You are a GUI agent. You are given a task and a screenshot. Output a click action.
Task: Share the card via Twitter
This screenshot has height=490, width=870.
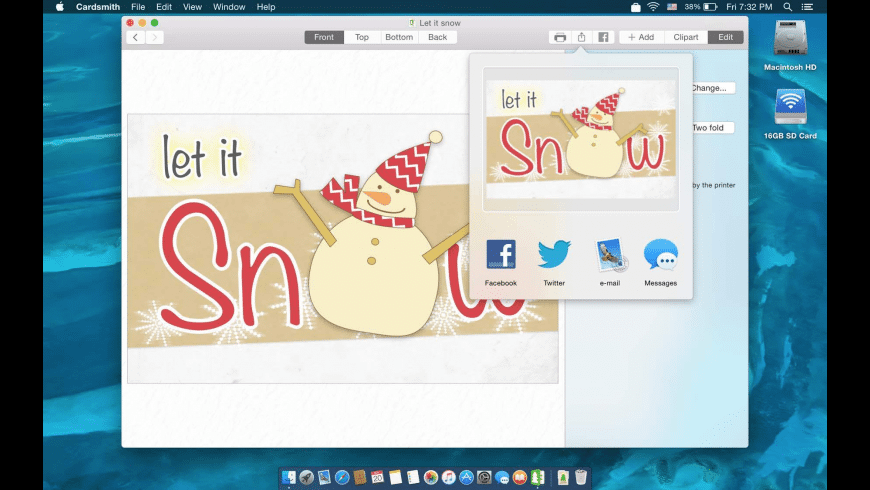pyautogui.click(x=554, y=262)
